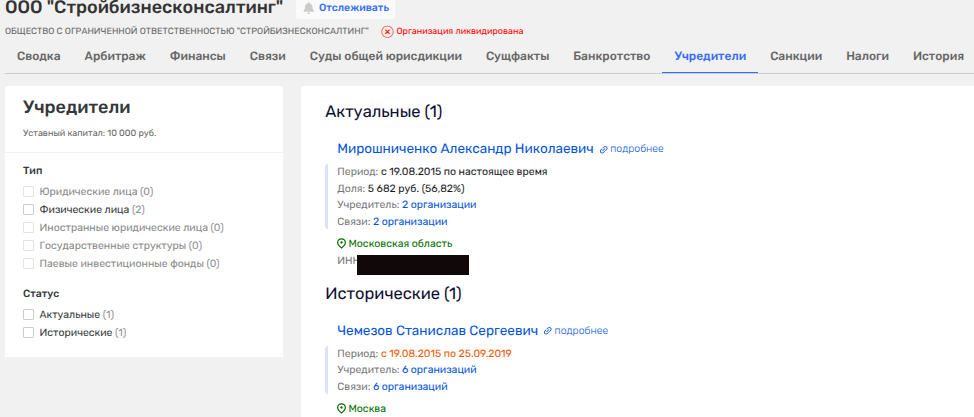The image size is (974, 417).
Task: Open Мирошниченко Александр Николаевич profile link
Action: coord(465,149)
